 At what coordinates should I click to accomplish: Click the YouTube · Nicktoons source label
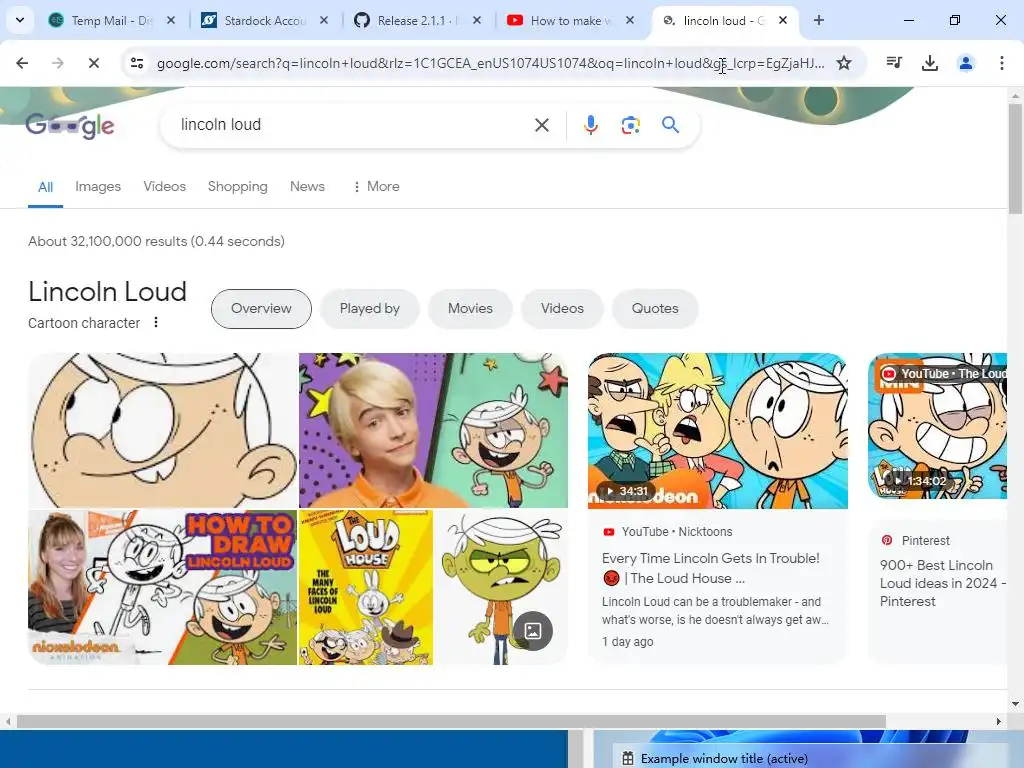click(677, 532)
